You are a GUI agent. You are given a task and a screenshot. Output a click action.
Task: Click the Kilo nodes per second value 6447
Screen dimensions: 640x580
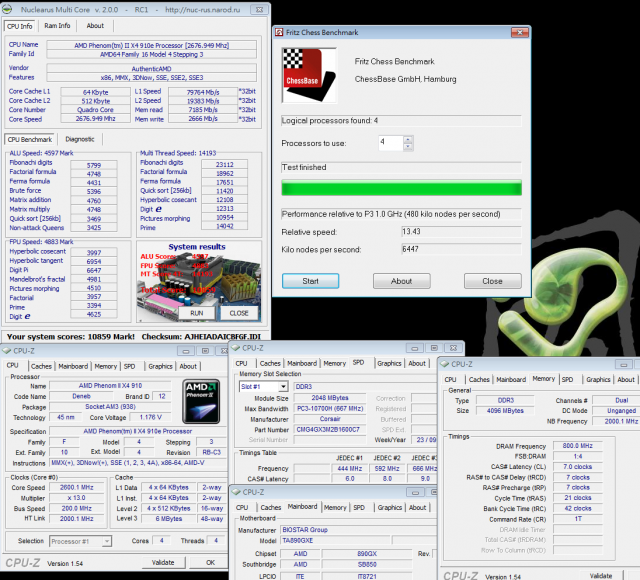(x=461, y=249)
